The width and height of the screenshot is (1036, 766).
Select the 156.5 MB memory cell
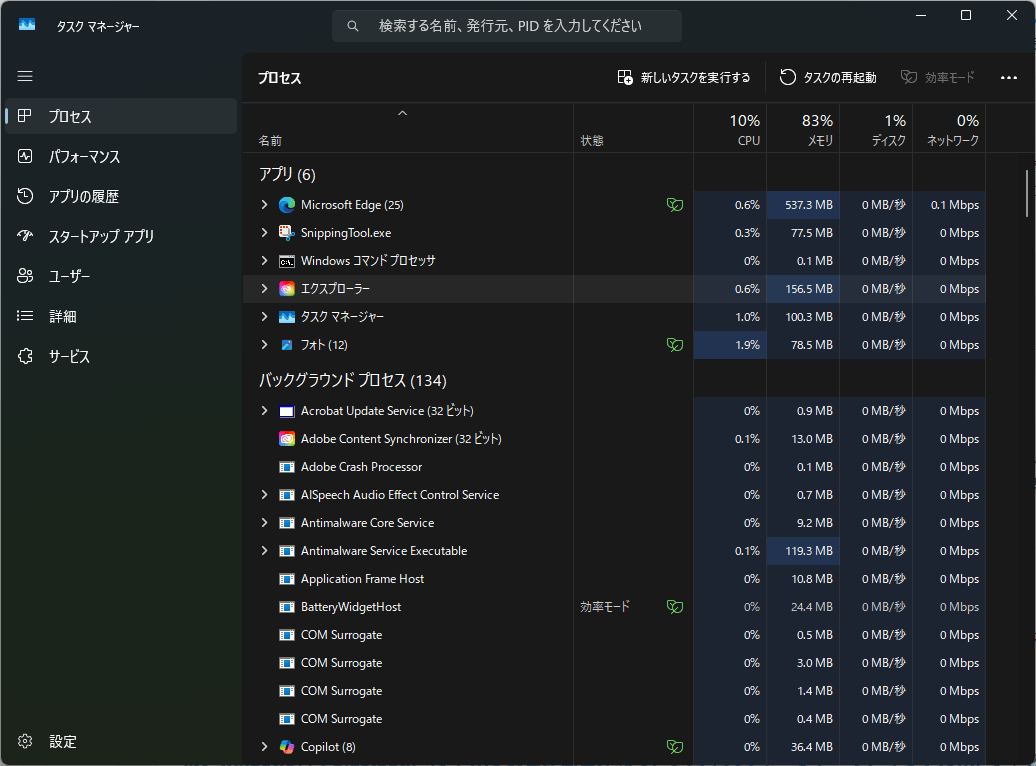(803, 289)
